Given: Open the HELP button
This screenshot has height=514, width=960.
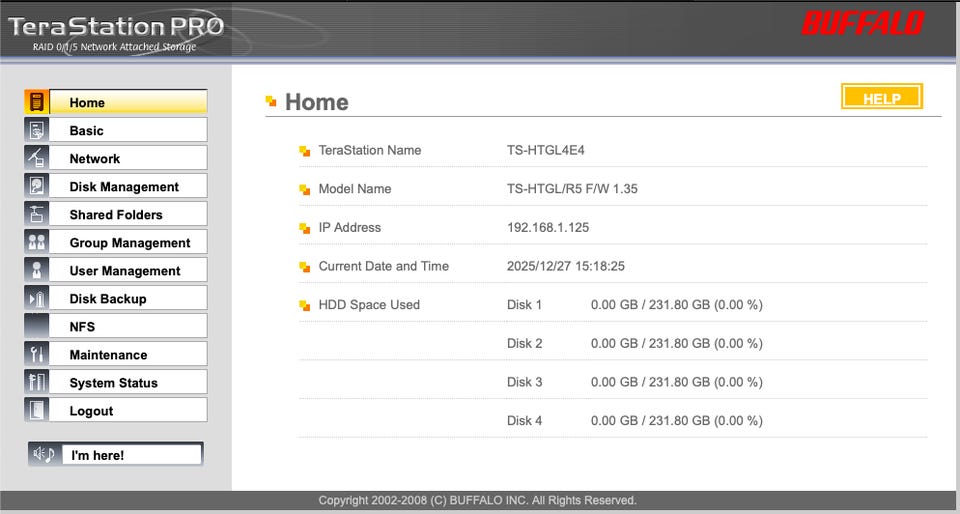Looking at the screenshot, I should (882, 97).
